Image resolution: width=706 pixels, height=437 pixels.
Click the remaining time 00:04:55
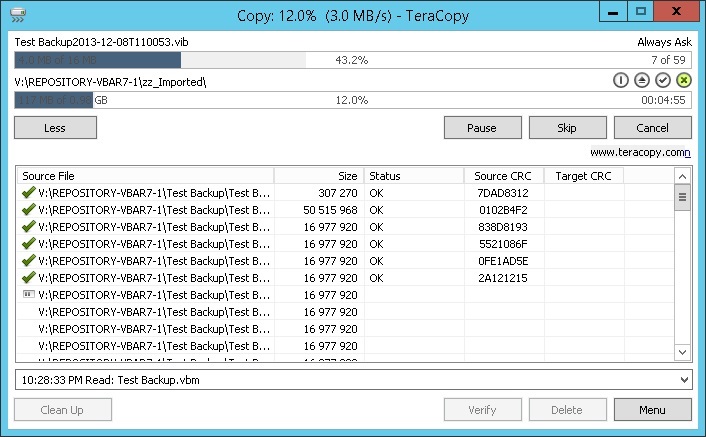coord(663,100)
